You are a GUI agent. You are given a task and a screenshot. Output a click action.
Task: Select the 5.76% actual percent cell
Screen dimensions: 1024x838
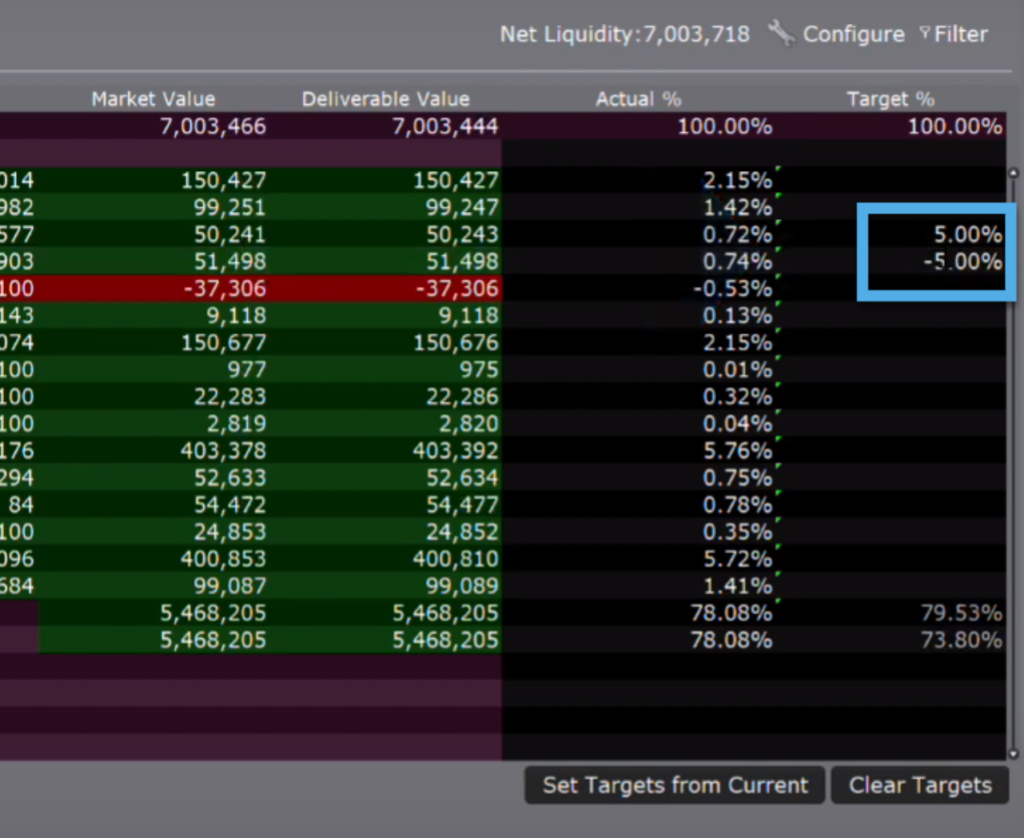pos(737,451)
